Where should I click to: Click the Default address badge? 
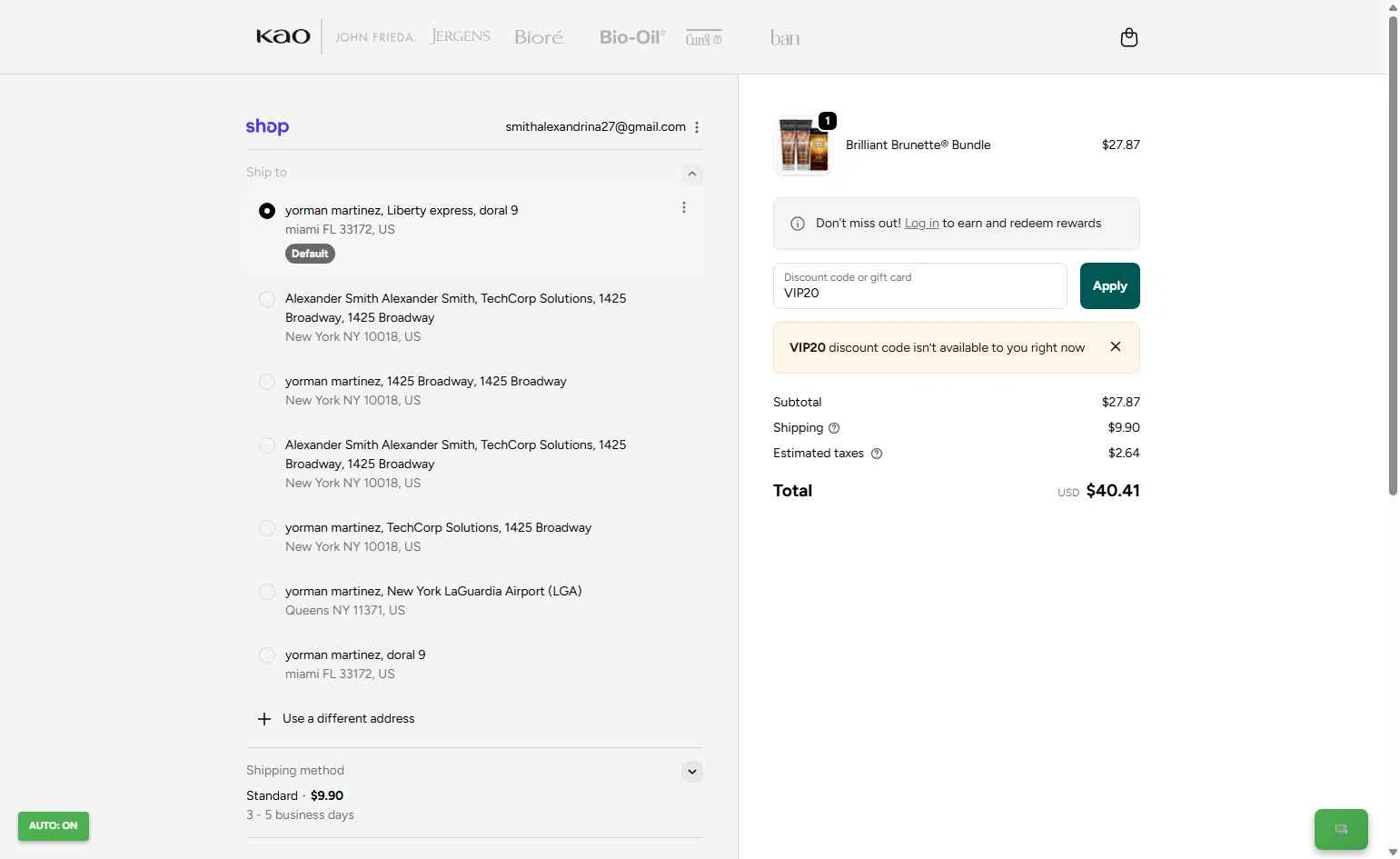310,254
